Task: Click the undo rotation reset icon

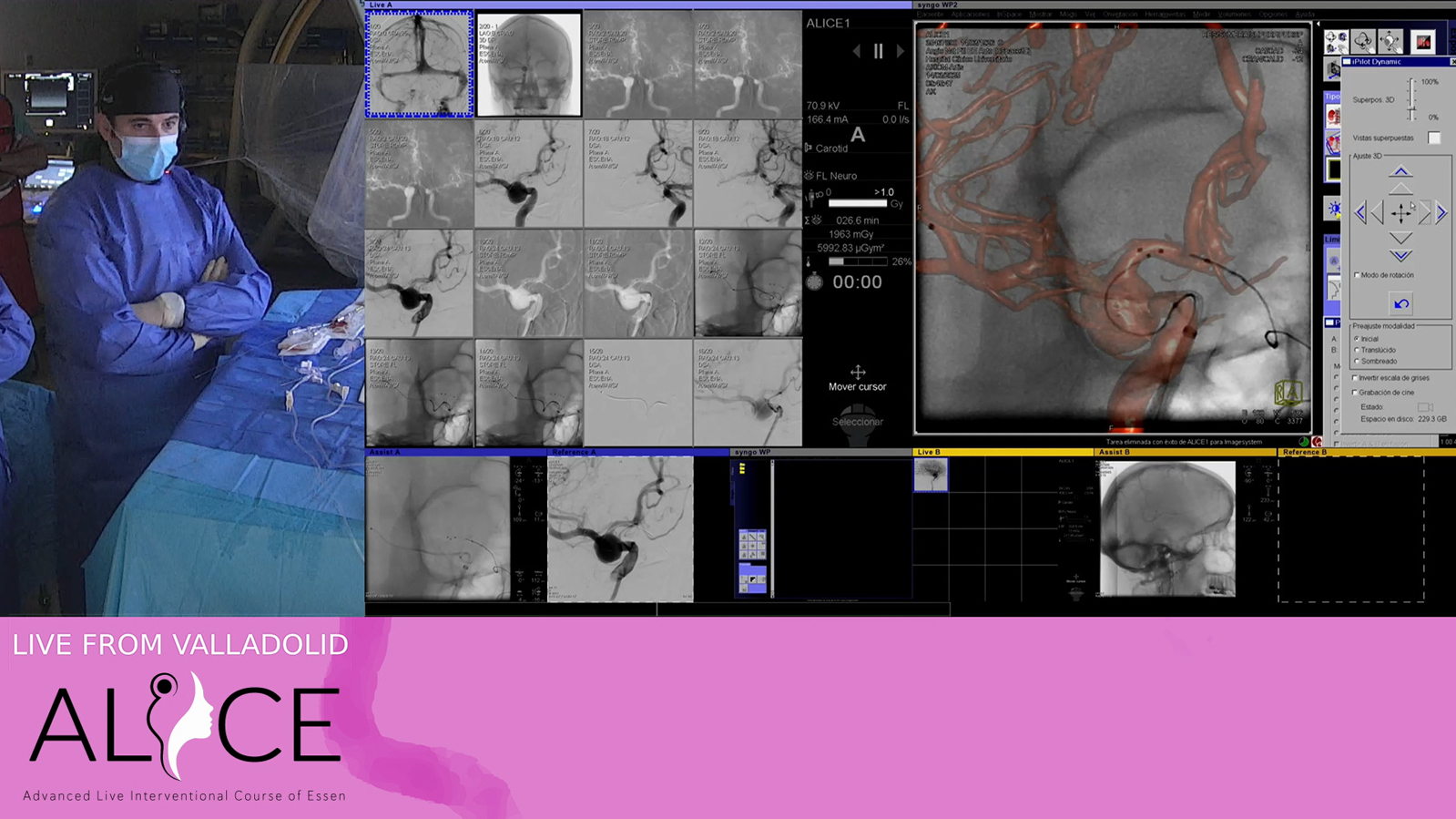Action: [1400, 303]
